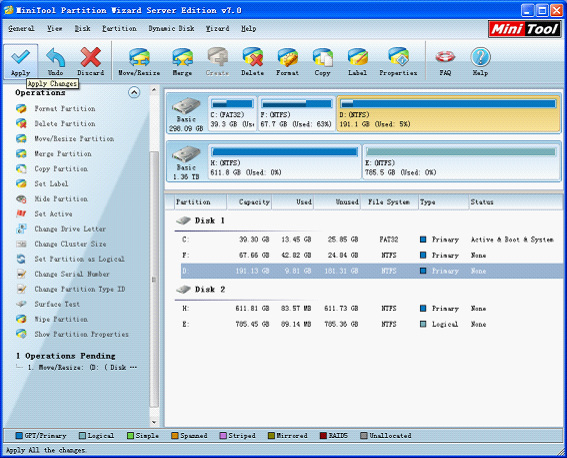The image size is (567, 458).
Task: Open Properties from the toolbar
Action: 398,62
